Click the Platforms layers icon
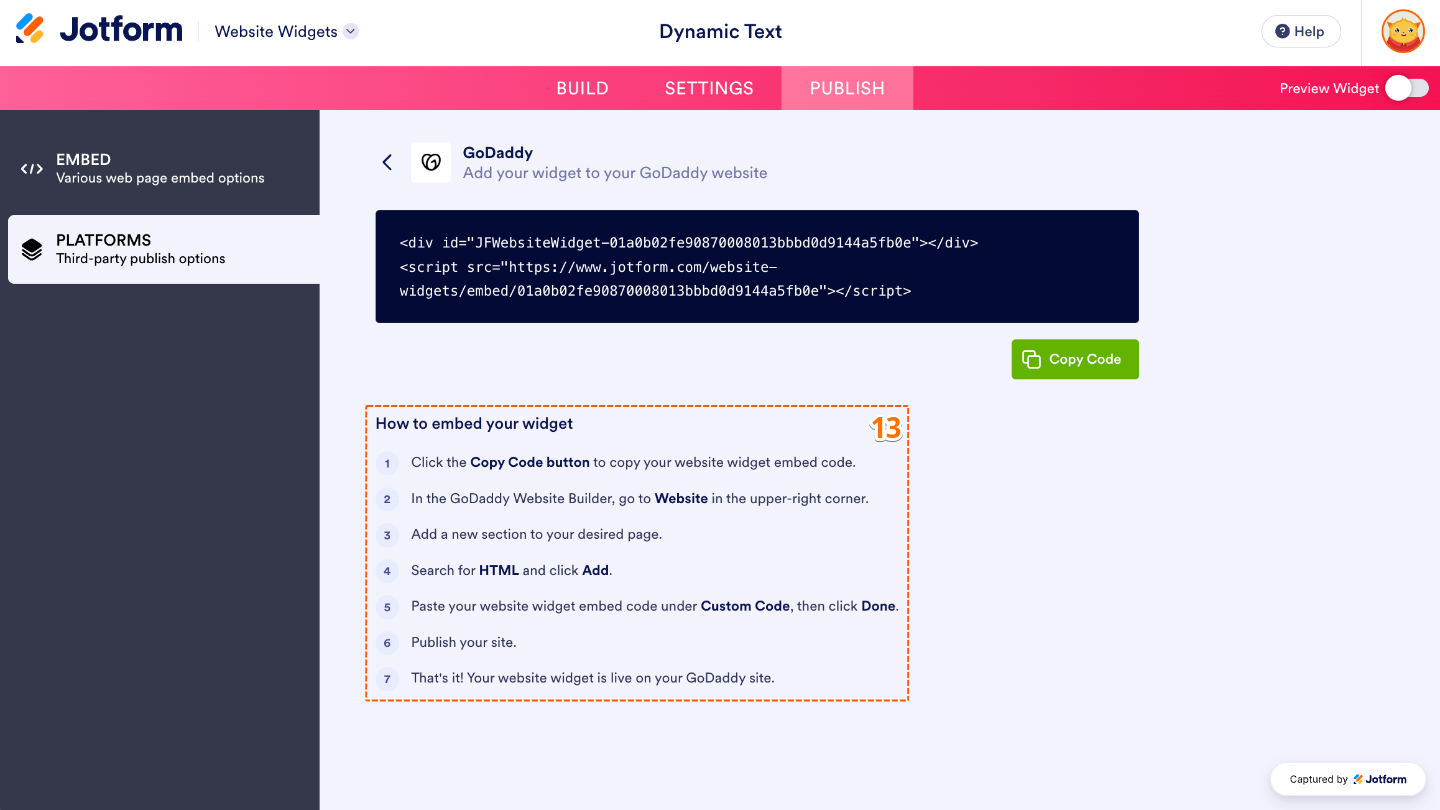This screenshot has height=810, width=1440. (32, 250)
